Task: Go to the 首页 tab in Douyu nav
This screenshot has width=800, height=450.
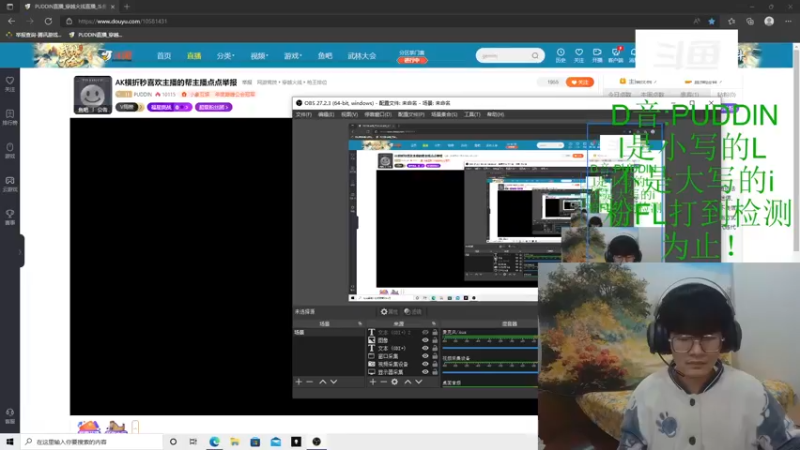Action: 164,56
